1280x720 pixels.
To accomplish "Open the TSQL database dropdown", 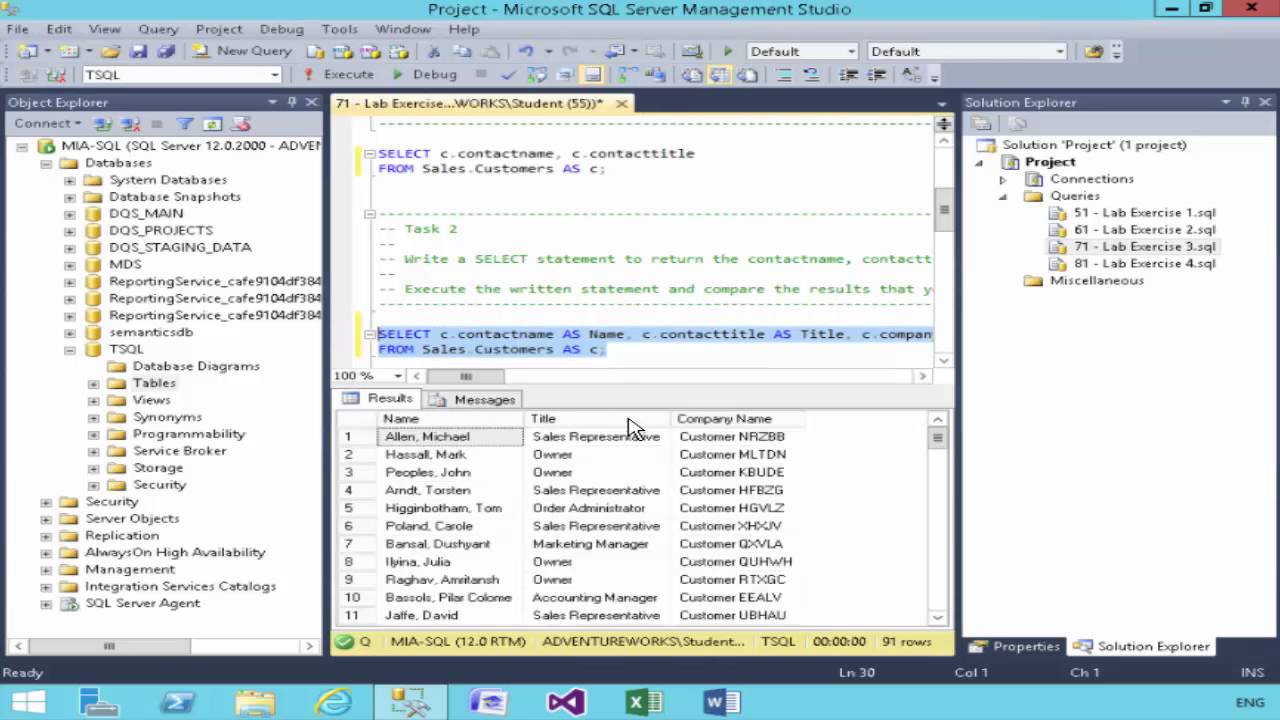I will pos(274,74).
